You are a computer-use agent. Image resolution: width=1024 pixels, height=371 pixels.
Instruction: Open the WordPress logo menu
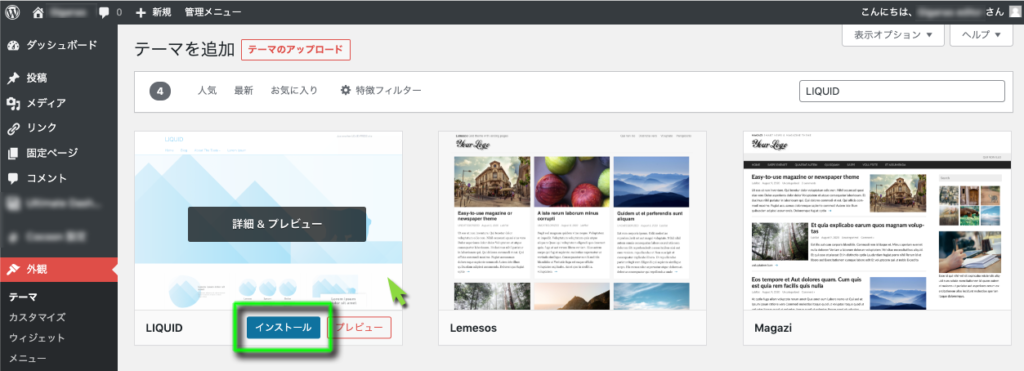pos(13,12)
